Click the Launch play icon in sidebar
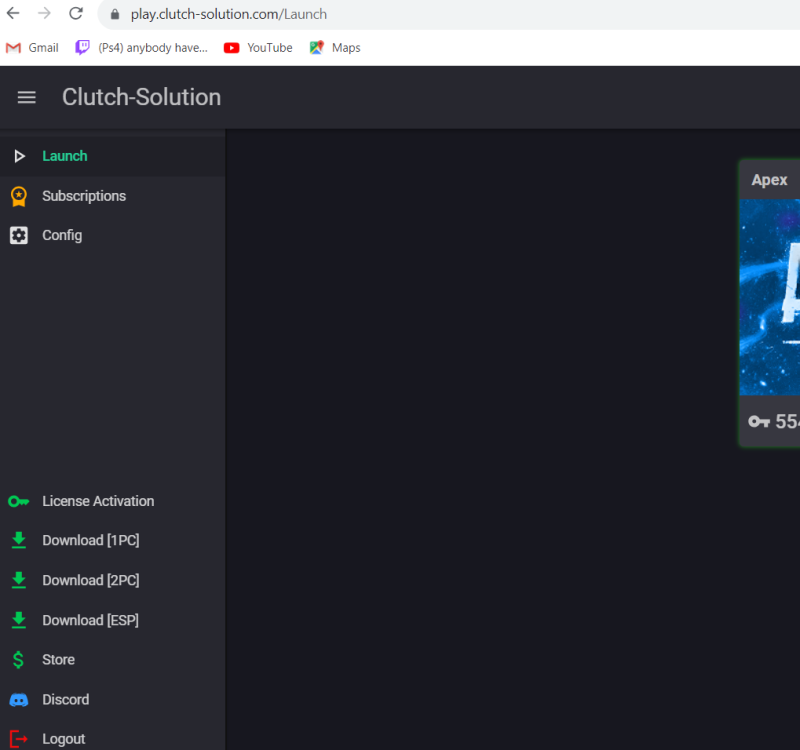Viewport: 800px width, 750px height. click(x=19, y=156)
